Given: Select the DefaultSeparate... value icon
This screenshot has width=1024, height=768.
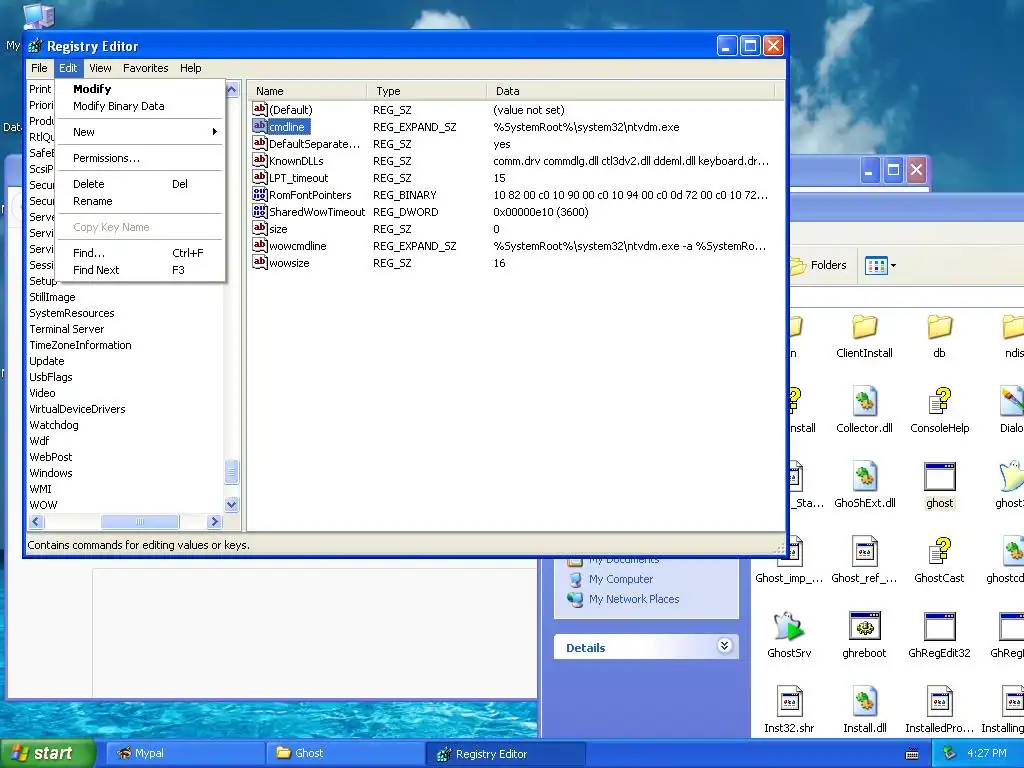Looking at the screenshot, I should (x=260, y=143).
